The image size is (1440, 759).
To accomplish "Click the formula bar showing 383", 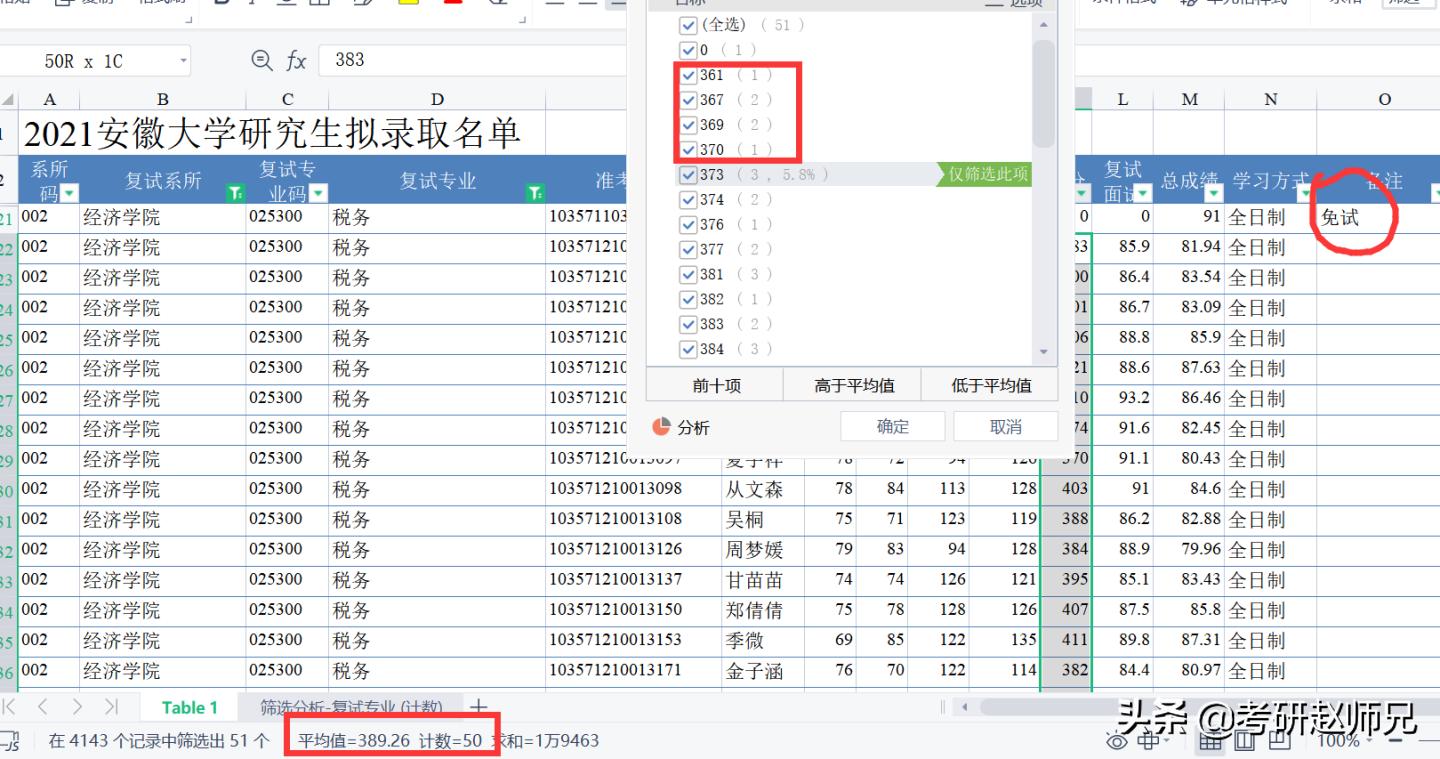I will click(x=470, y=60).
